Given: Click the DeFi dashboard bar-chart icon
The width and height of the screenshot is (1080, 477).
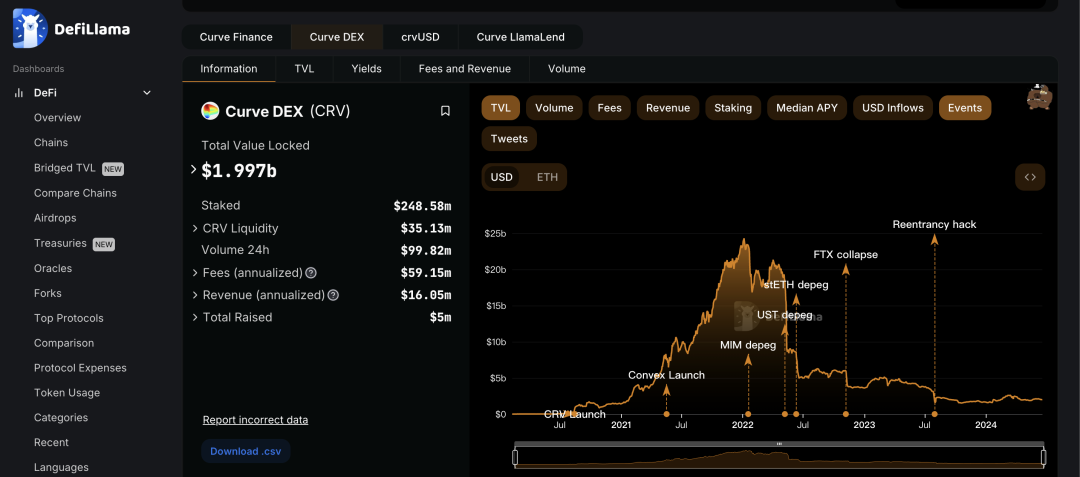Looking at the screenshot, I should (19, 93).
